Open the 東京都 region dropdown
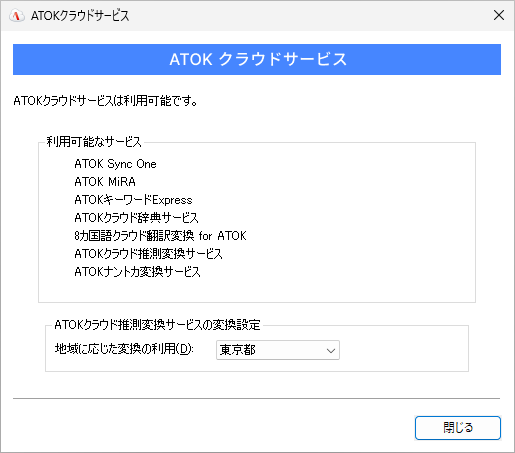Viewport: 515px width, 453px height. pyautogui.click(x=278, y=350)
